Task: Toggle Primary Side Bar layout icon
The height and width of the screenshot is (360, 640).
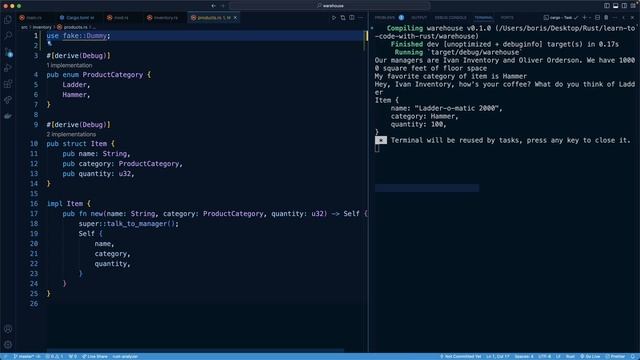Action: [607, 6]
